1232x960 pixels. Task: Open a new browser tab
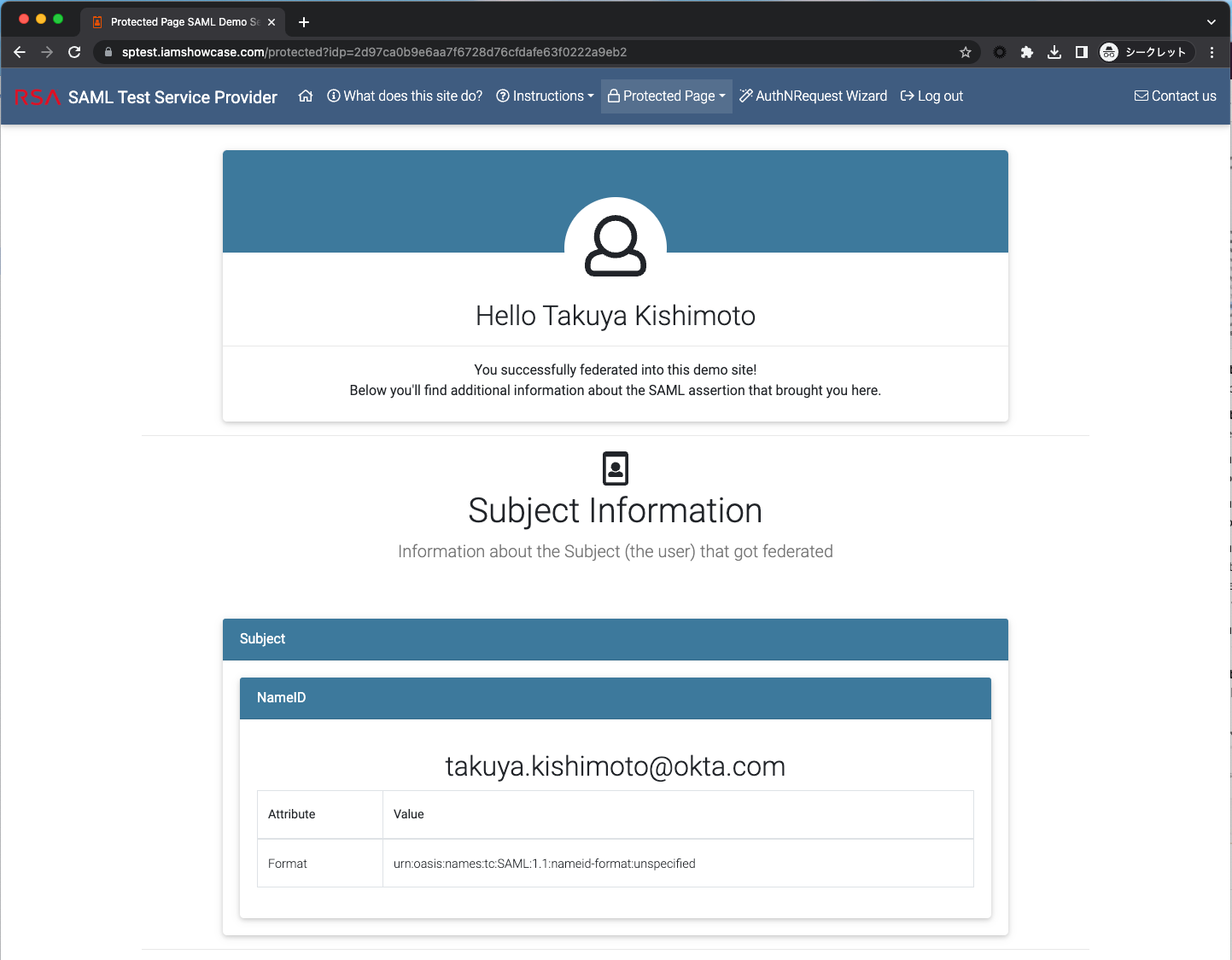304,22
